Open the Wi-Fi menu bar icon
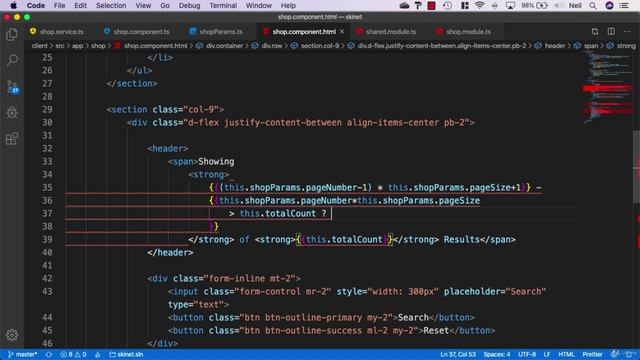The width and height of the screenshot is (640, 360). point(480,5)
